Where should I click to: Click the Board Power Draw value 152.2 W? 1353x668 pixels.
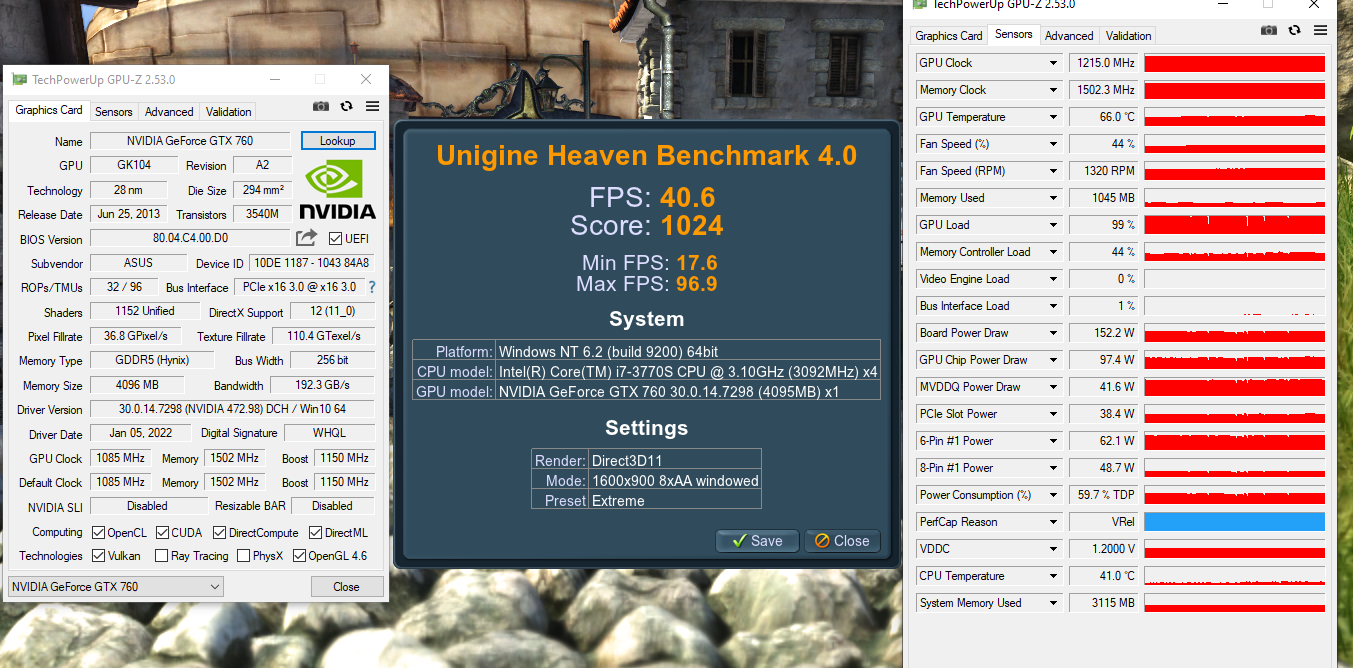(1105, 333)
